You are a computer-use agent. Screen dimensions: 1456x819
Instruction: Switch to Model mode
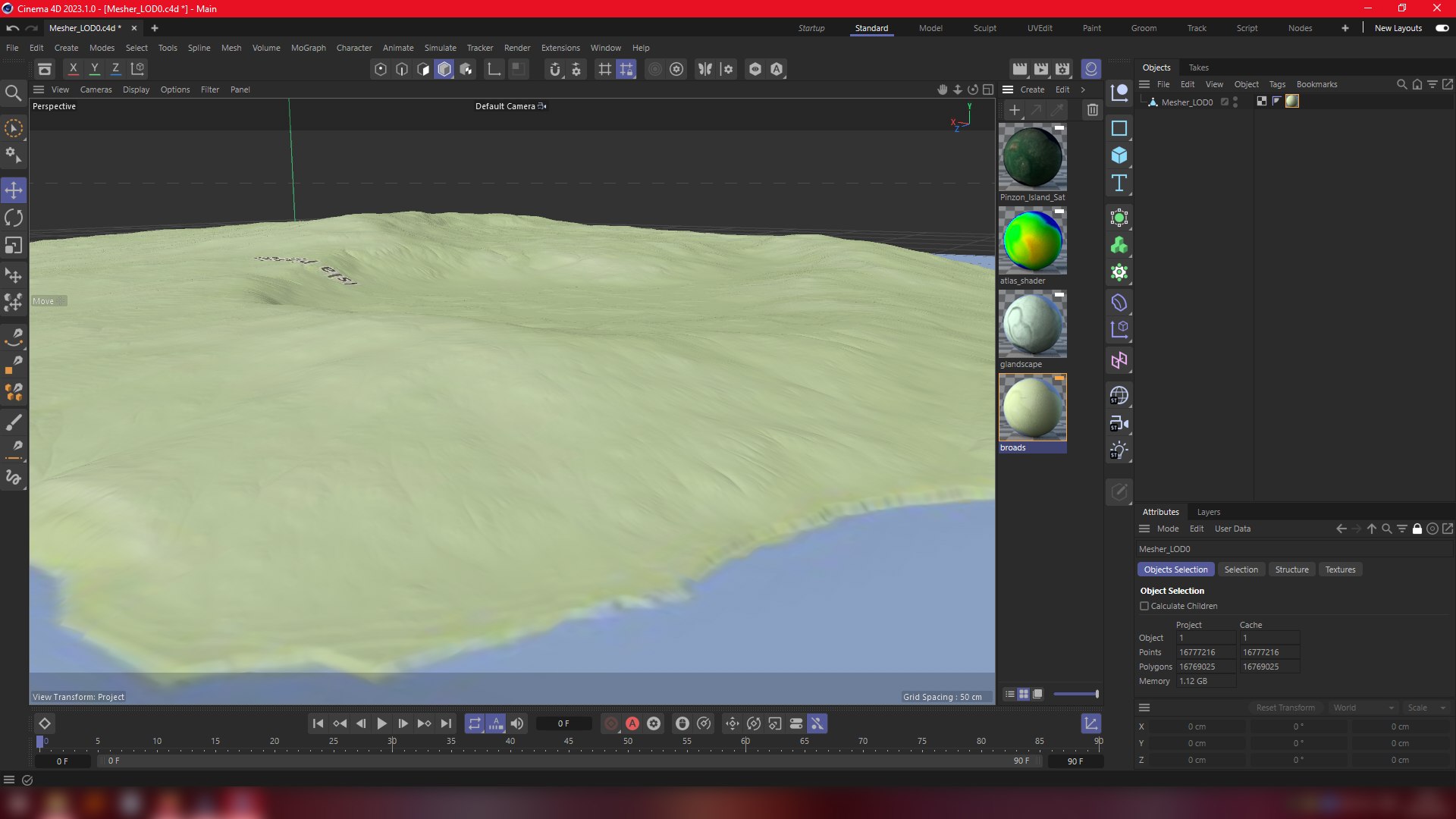pos(444,69)
